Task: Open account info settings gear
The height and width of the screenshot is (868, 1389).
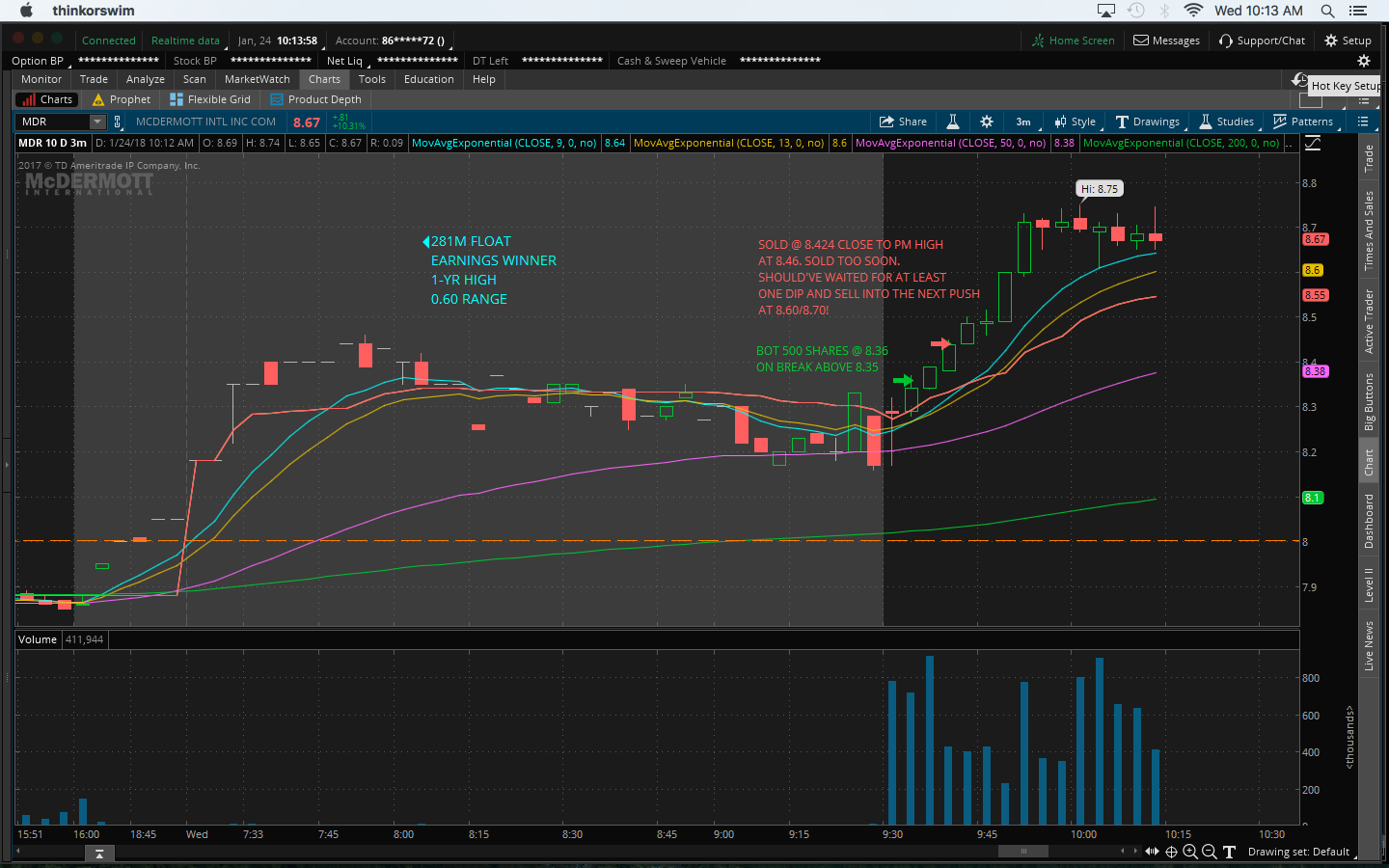Action: pyautogui.click(x=1364, y=60)
